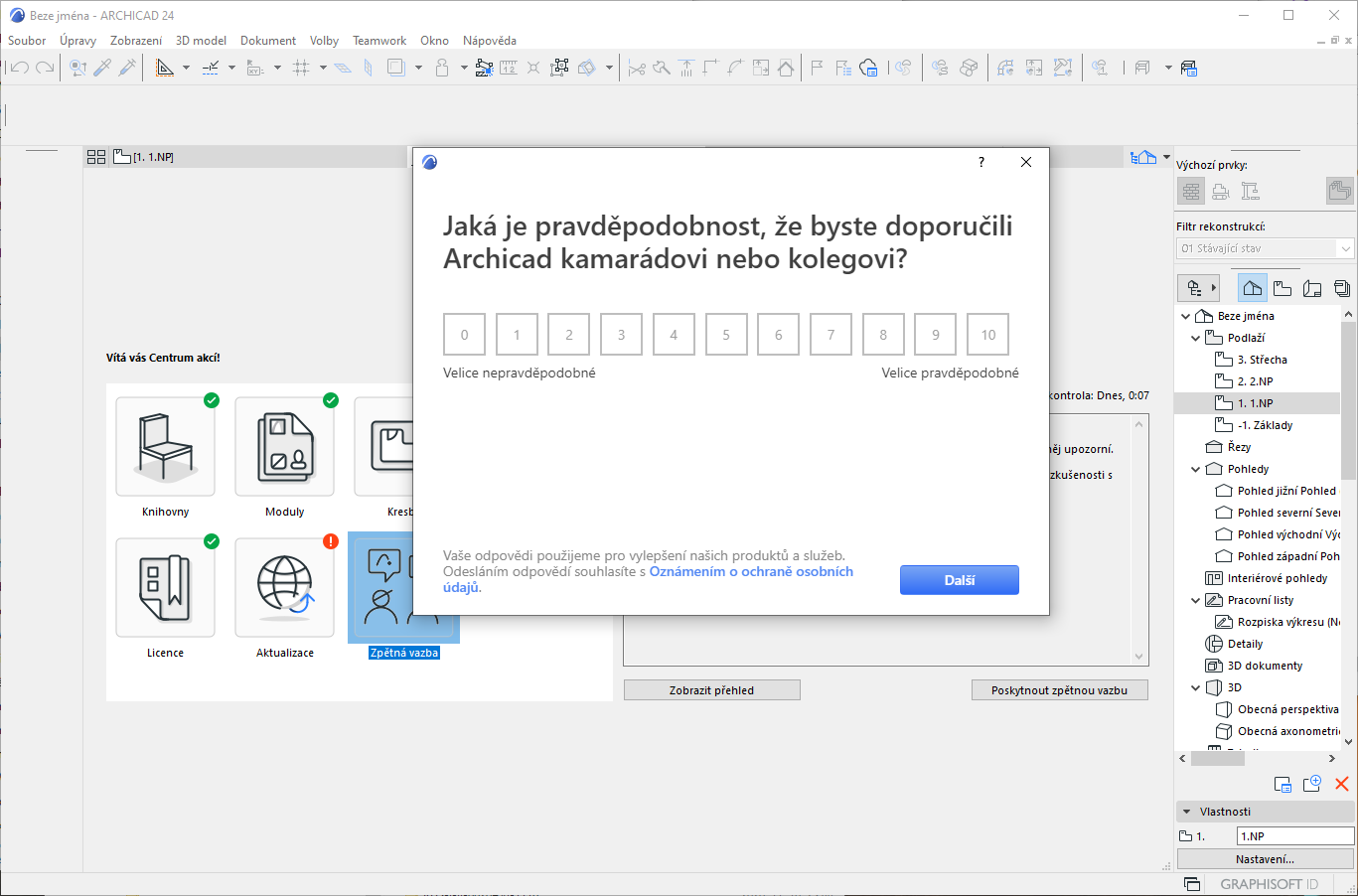Image resolution: width=1358 pixels, height=896 pixels.
Task: Open the Moduly action tile
Action: coord(284,446)
